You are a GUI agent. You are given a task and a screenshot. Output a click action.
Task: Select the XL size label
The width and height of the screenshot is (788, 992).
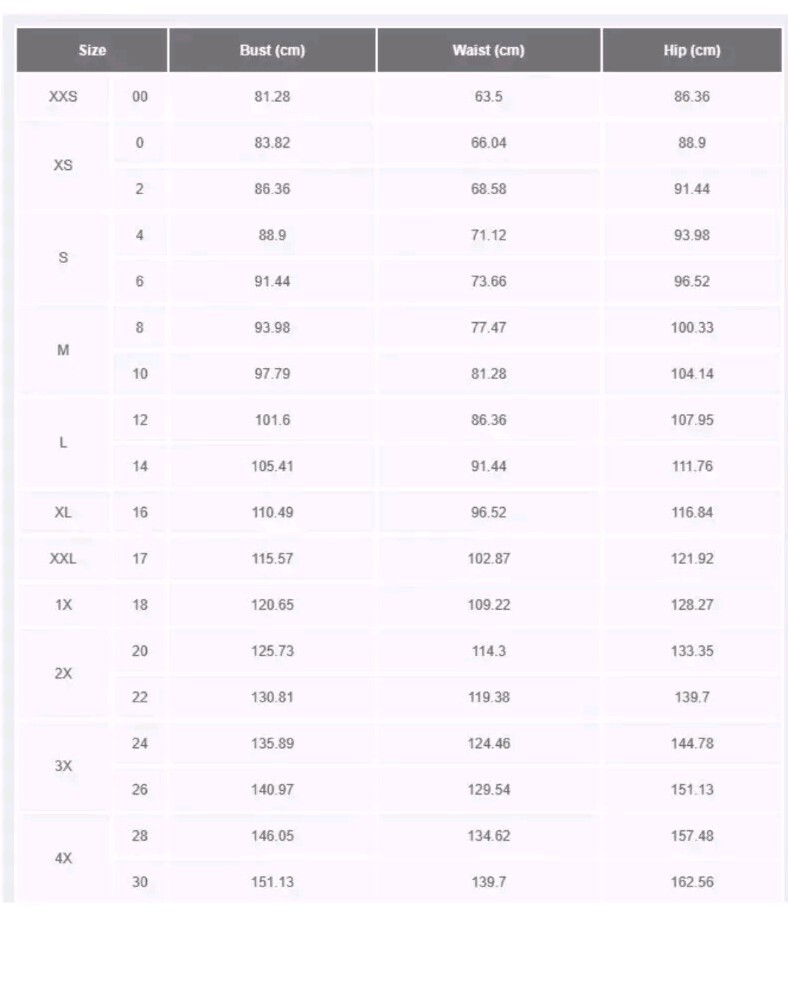pyautogui.click(x=63, y=512)
